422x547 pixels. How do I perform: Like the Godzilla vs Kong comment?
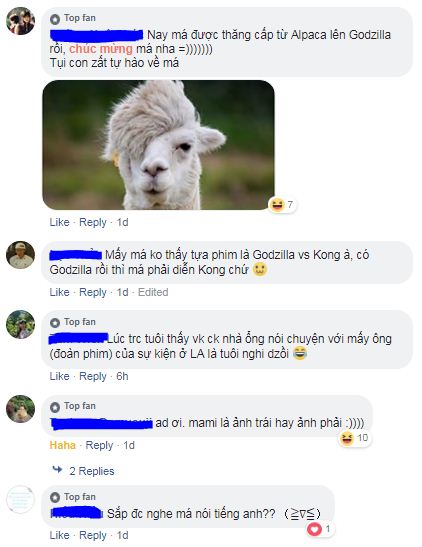(x=59, y=292)
